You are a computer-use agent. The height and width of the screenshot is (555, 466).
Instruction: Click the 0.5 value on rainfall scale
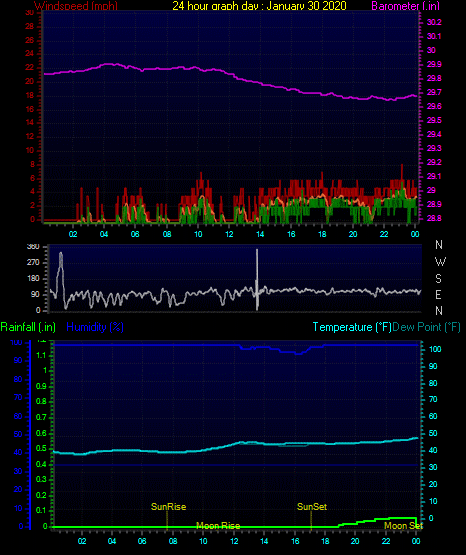(41, 448)
